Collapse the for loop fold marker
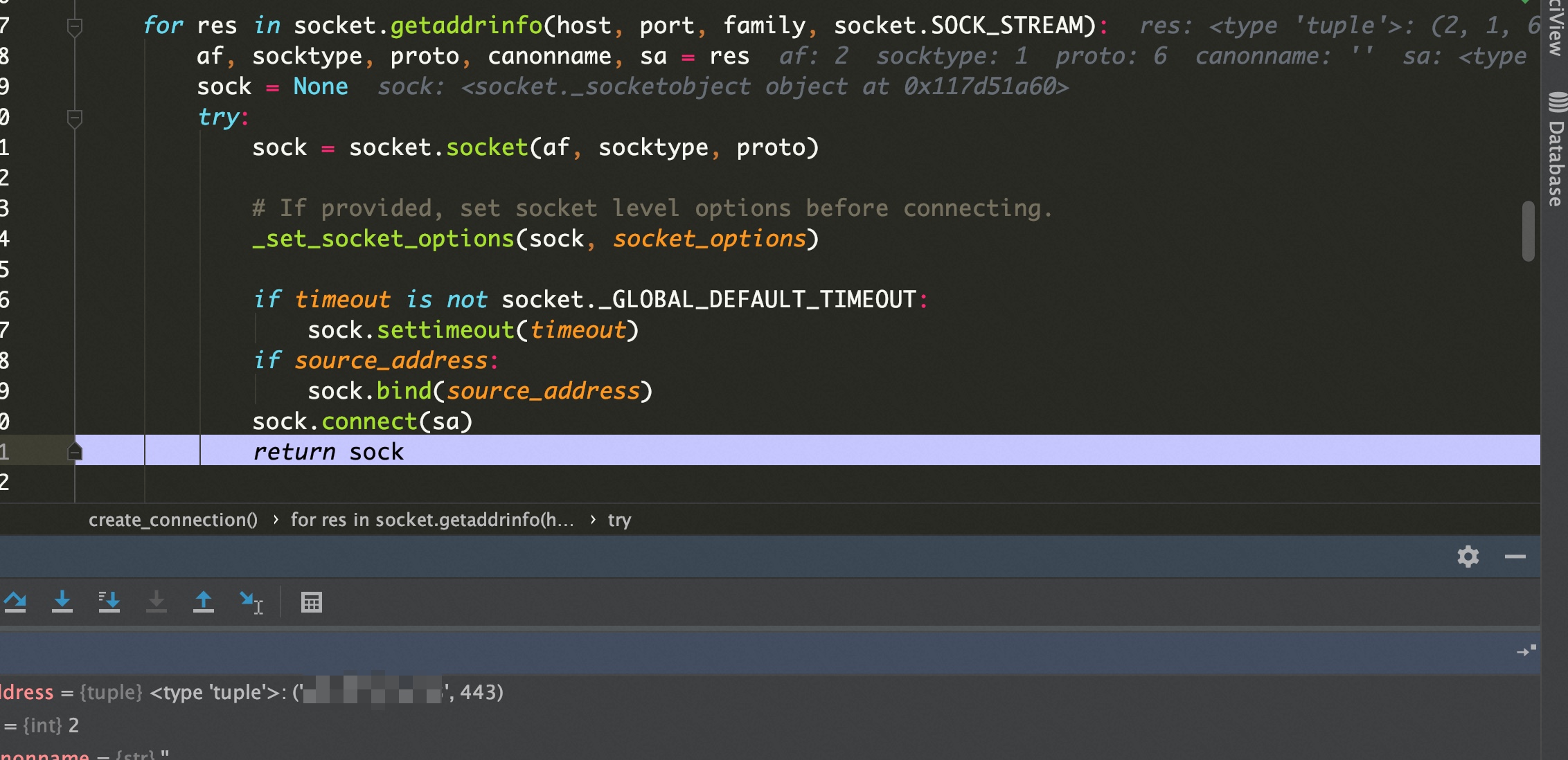1568x760 pixels. point(75,27)
